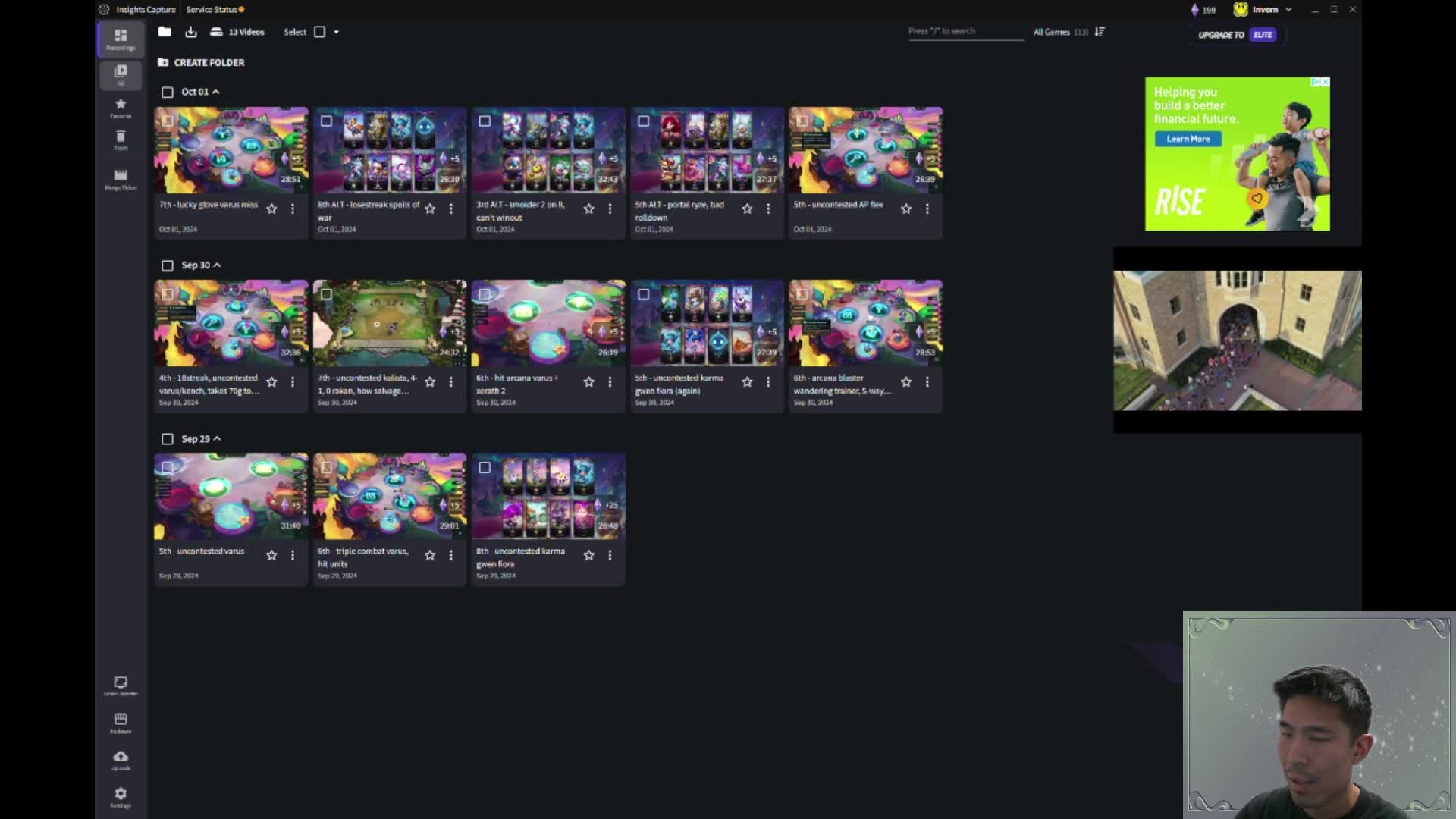Open the Select dropdown arrow
The image size is (1456, 819).
pos(336,32)
